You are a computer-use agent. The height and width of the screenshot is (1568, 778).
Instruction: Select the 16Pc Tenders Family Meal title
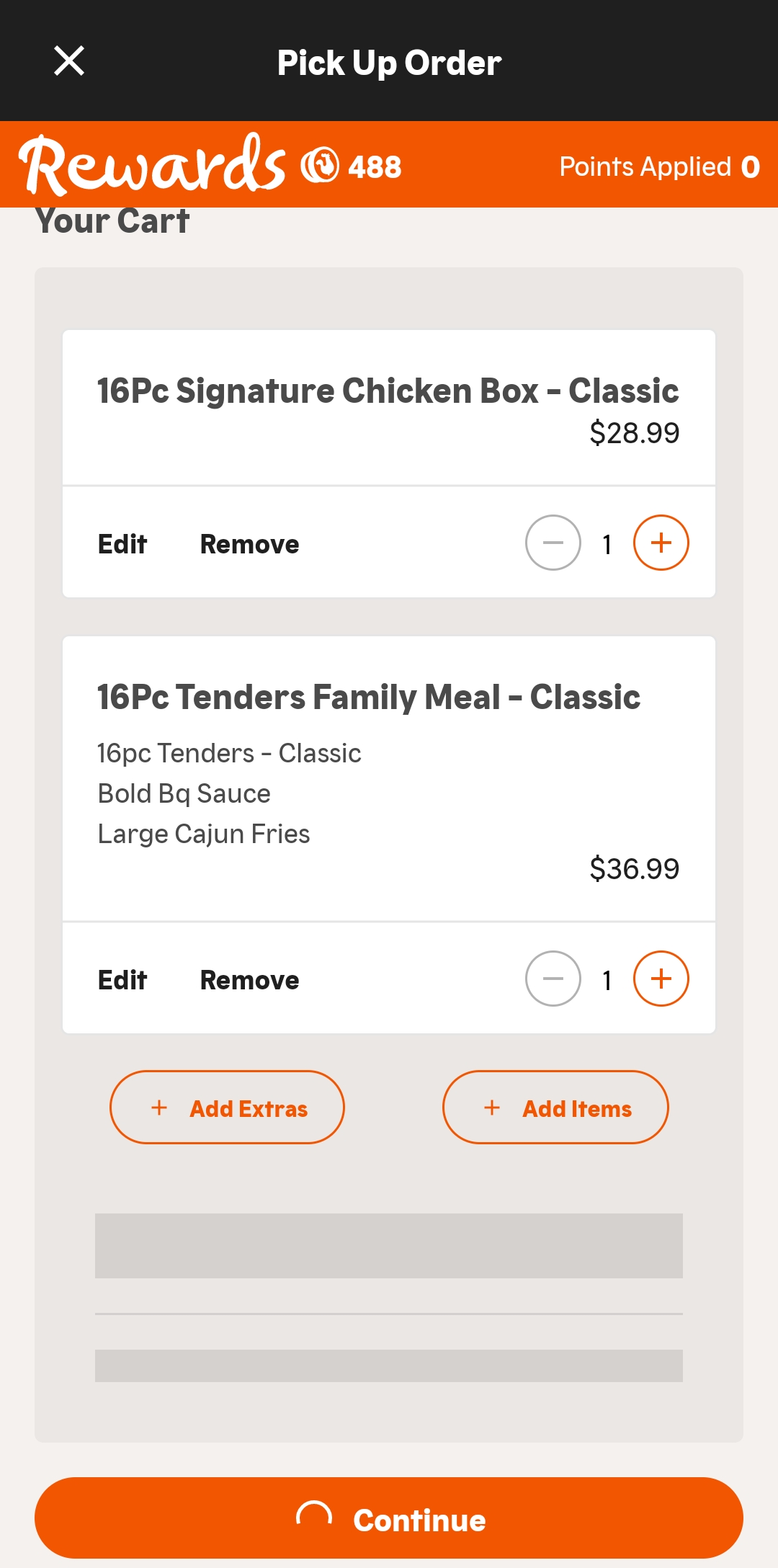coord(369,698)
